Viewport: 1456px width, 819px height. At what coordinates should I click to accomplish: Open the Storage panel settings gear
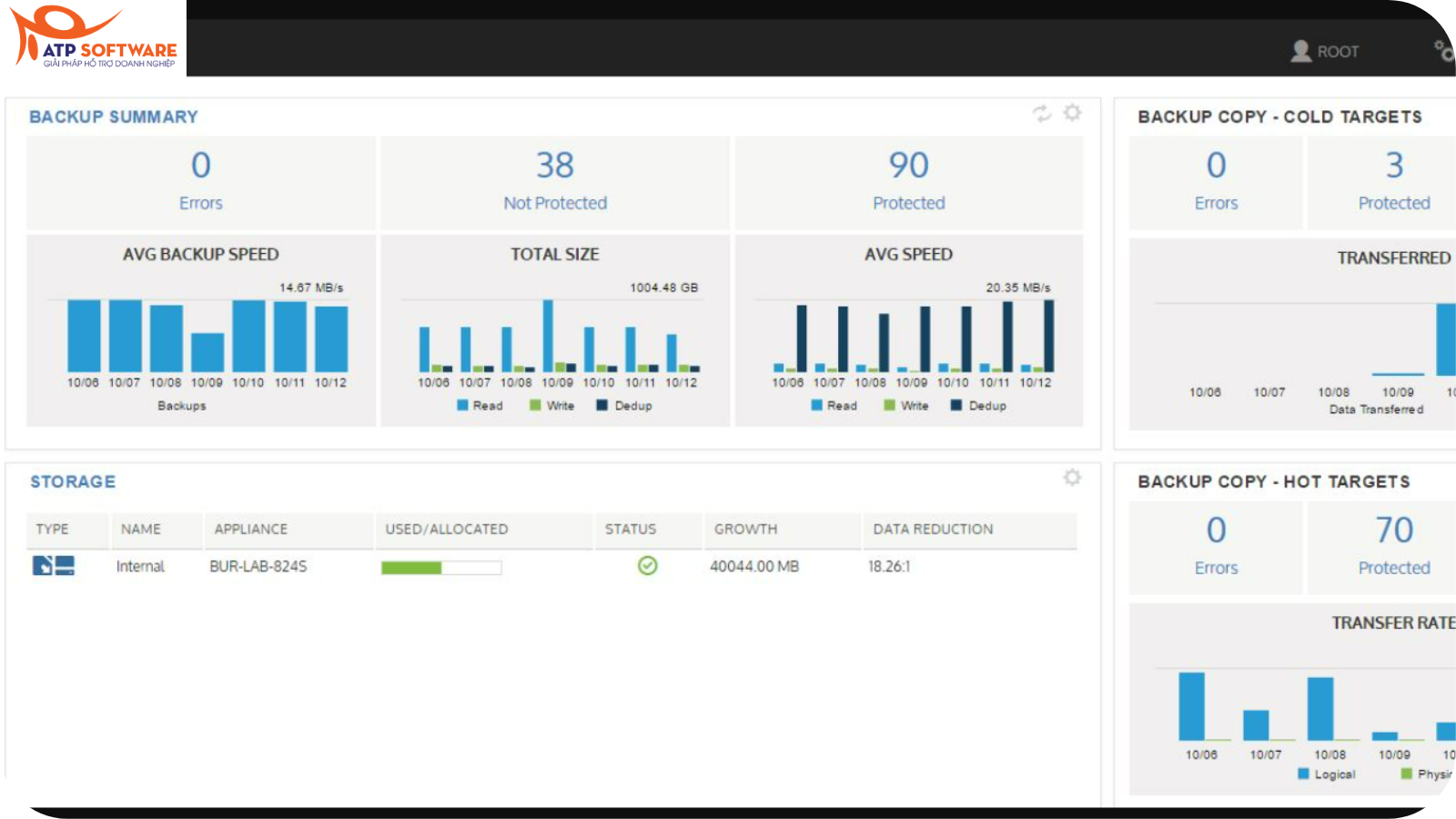(x=1071, y=476)
